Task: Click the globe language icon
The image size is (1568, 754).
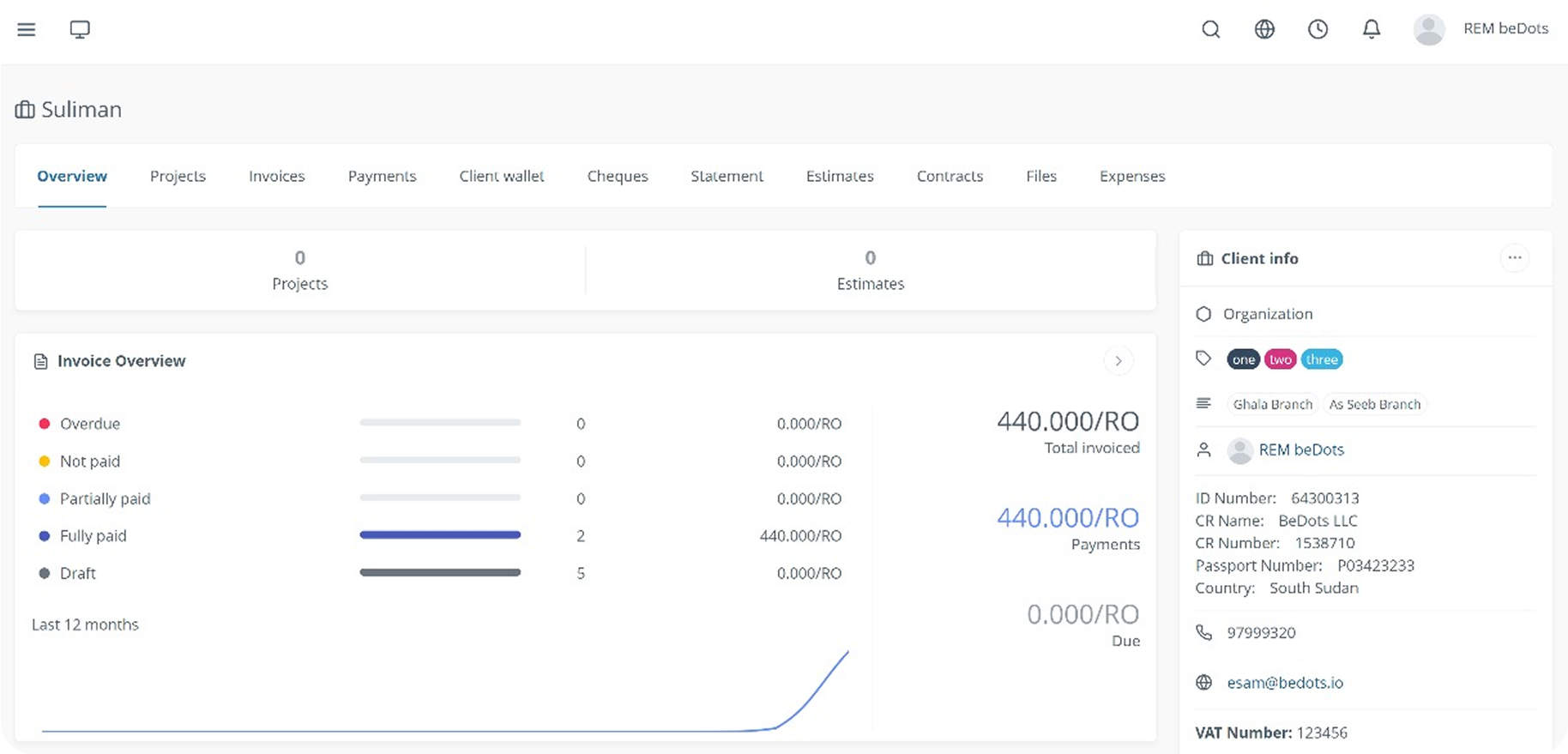Action: point(1264,29)
